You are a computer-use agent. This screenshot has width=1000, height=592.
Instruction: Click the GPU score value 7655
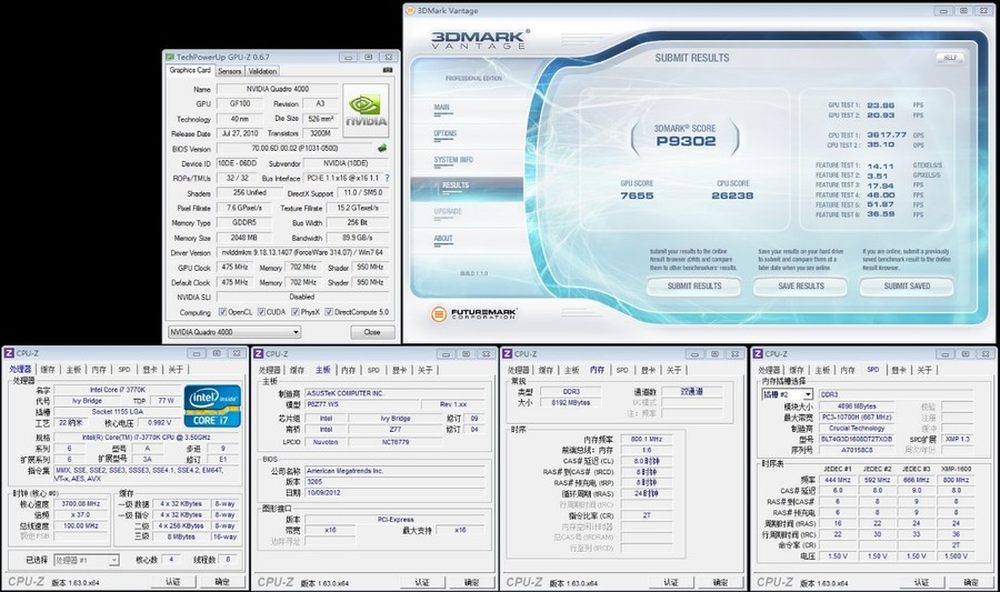(x=637, y=196)
